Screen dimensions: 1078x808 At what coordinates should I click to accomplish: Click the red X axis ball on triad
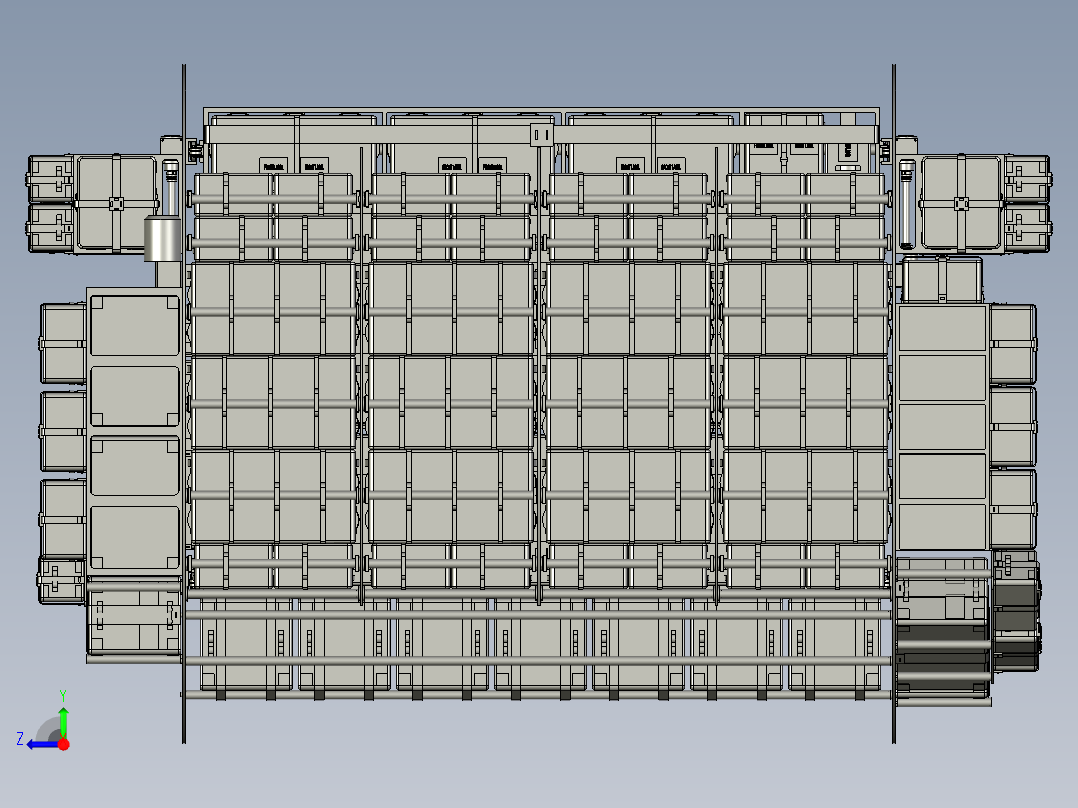64,744
